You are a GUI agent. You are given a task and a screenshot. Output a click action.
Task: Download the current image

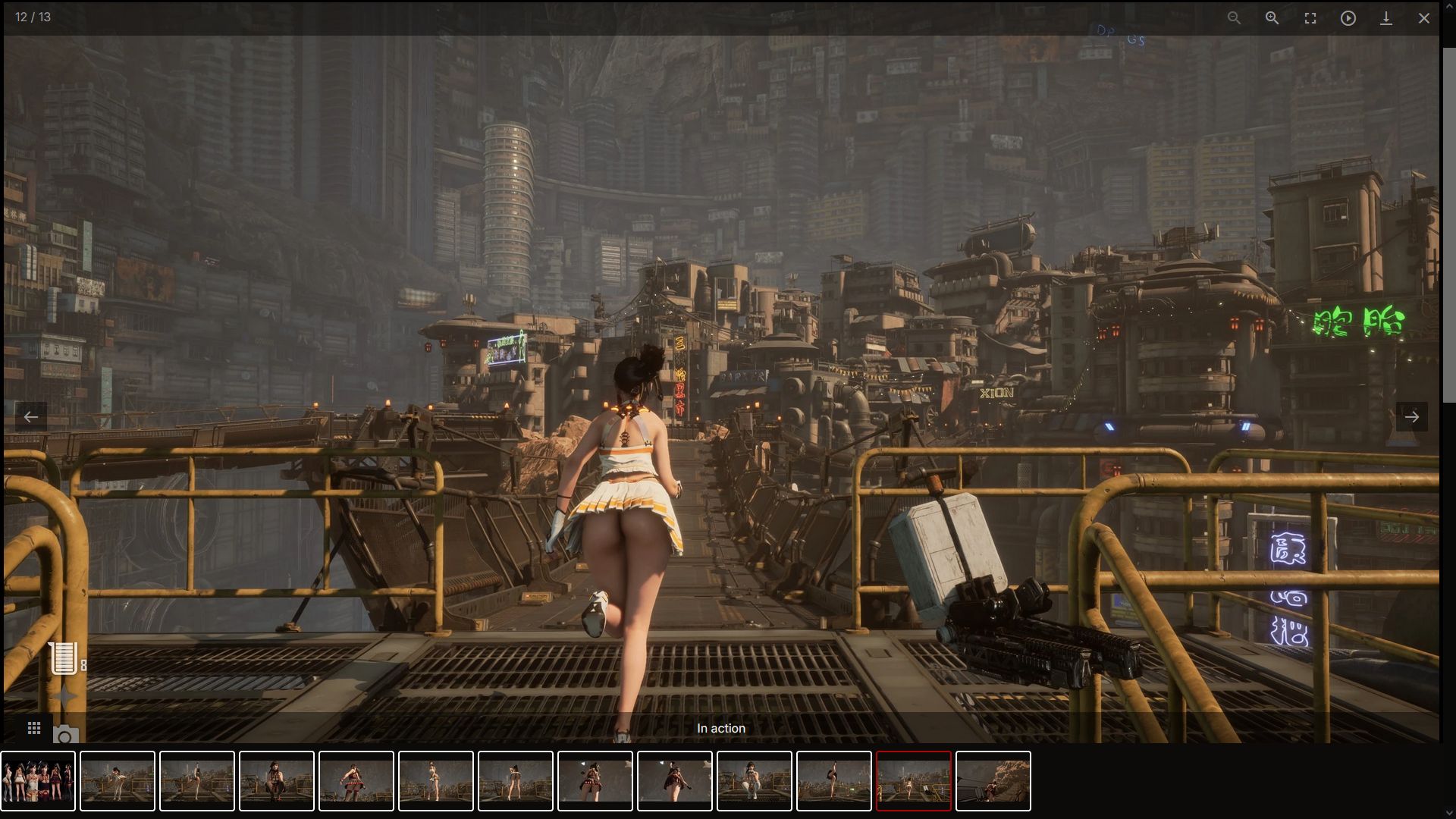coord(1385,18)
